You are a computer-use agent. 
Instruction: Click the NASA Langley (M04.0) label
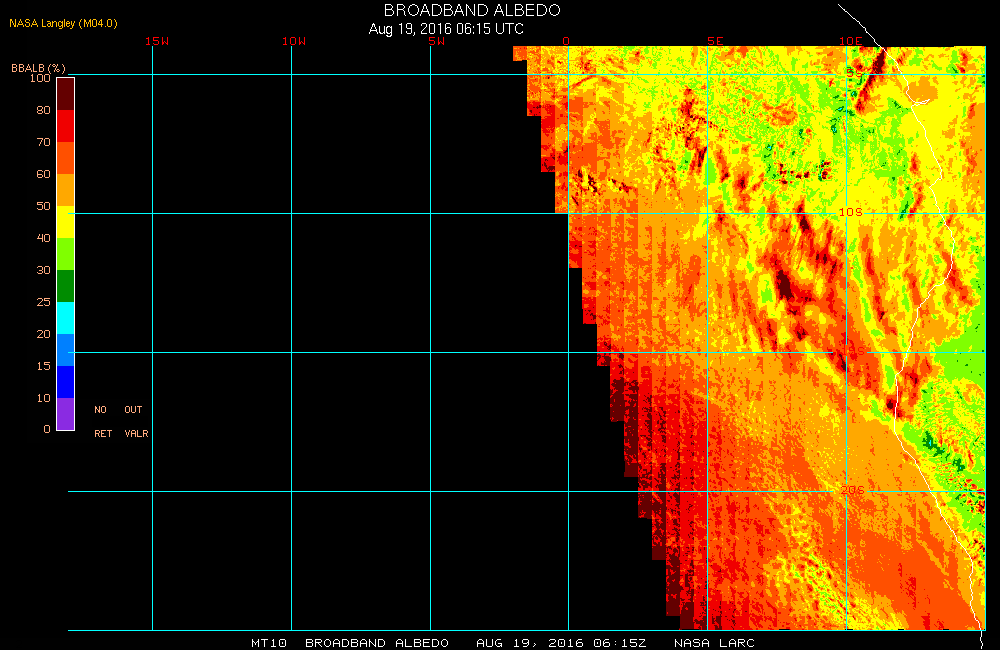point(63,23)
